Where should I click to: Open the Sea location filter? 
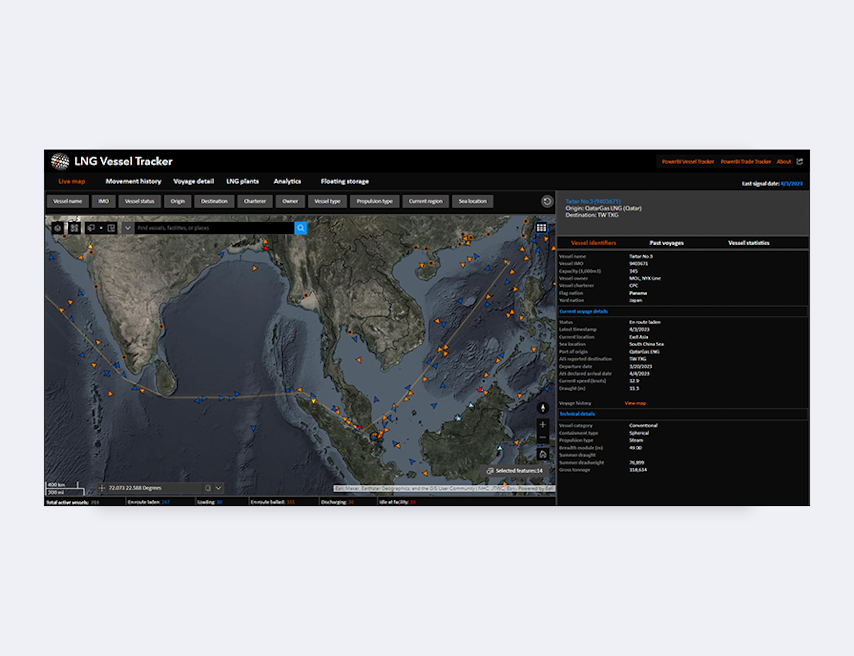pyautogui.click(x=473, y=202)
